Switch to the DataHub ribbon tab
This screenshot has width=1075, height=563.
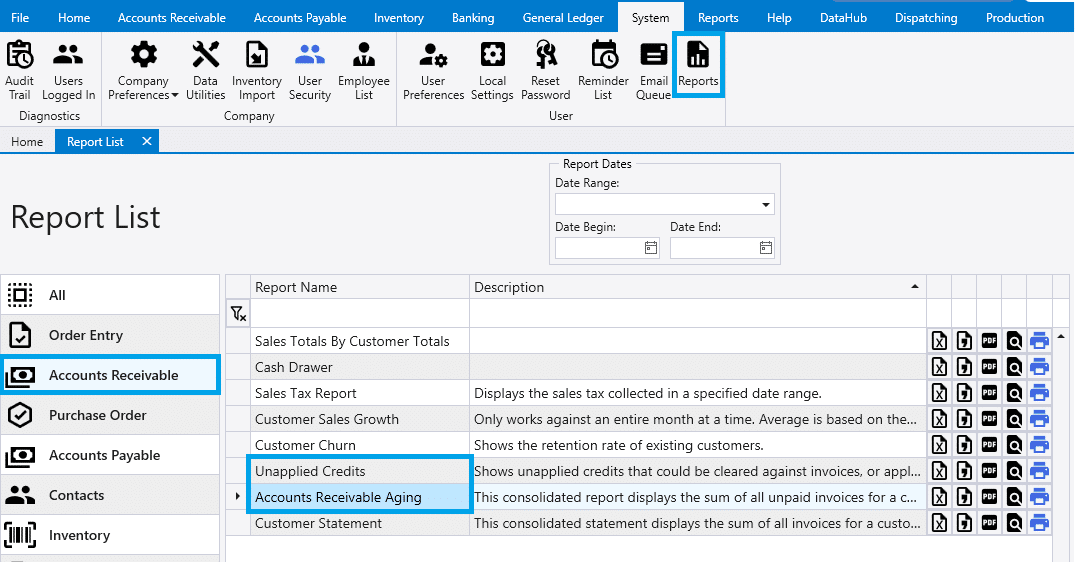click(843, 18)
